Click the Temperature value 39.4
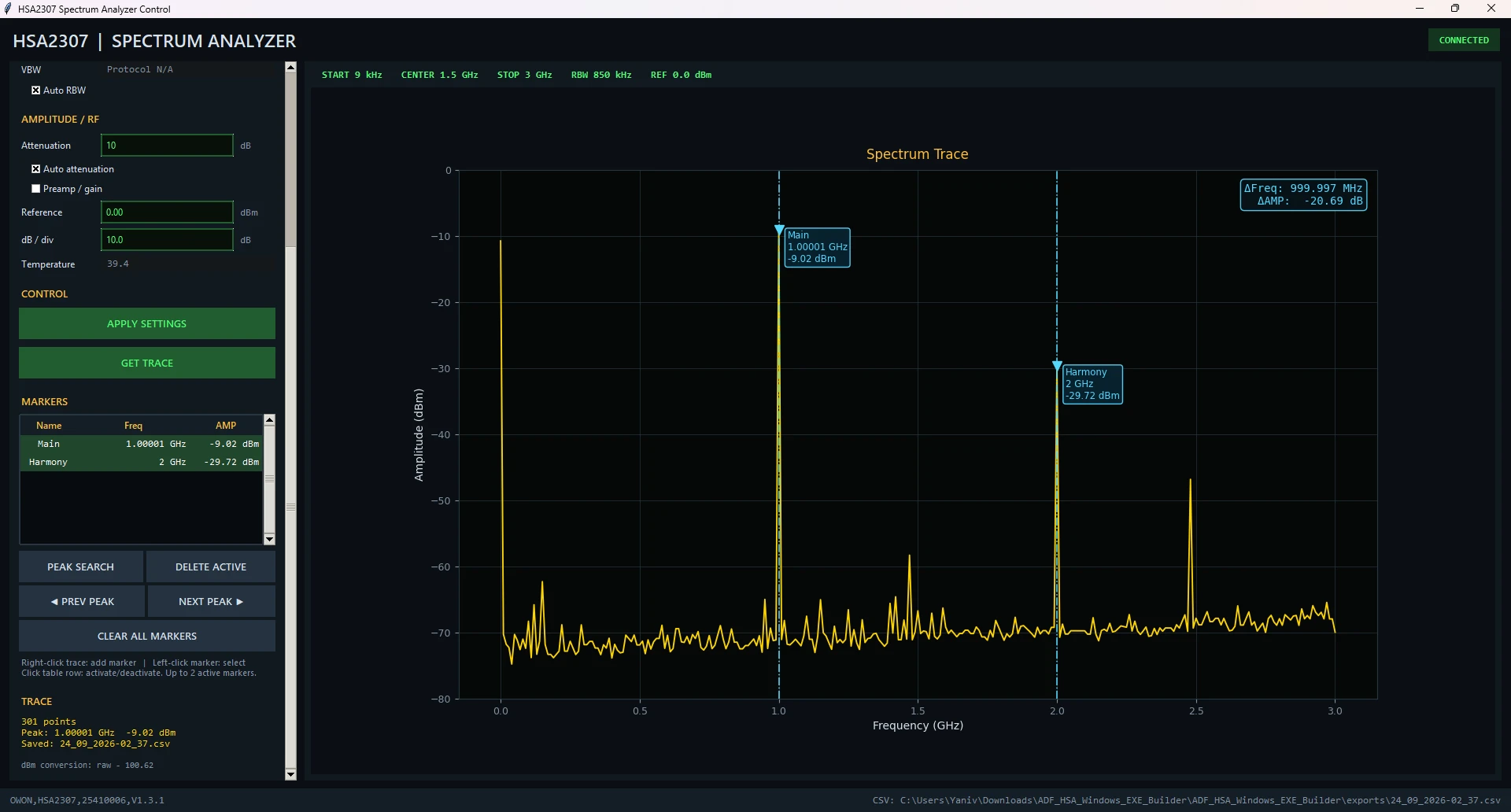Image resolution: width=1511 pixels, height=812 pixels. [x=118, y=264]
